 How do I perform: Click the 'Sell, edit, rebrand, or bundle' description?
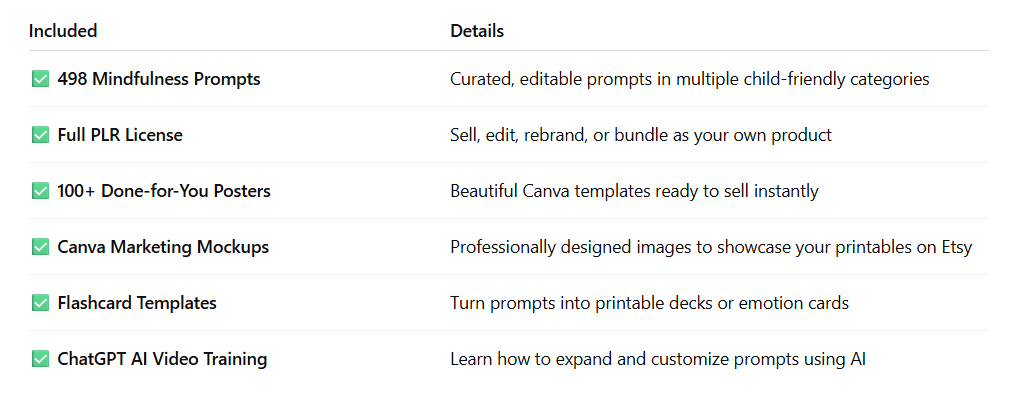[641, 135]
